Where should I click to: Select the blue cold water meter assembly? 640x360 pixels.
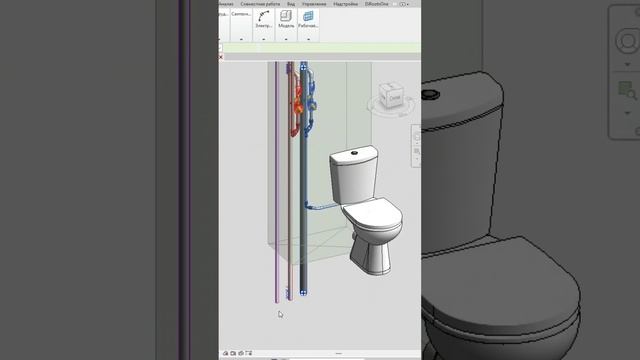(x=311, y=104)
